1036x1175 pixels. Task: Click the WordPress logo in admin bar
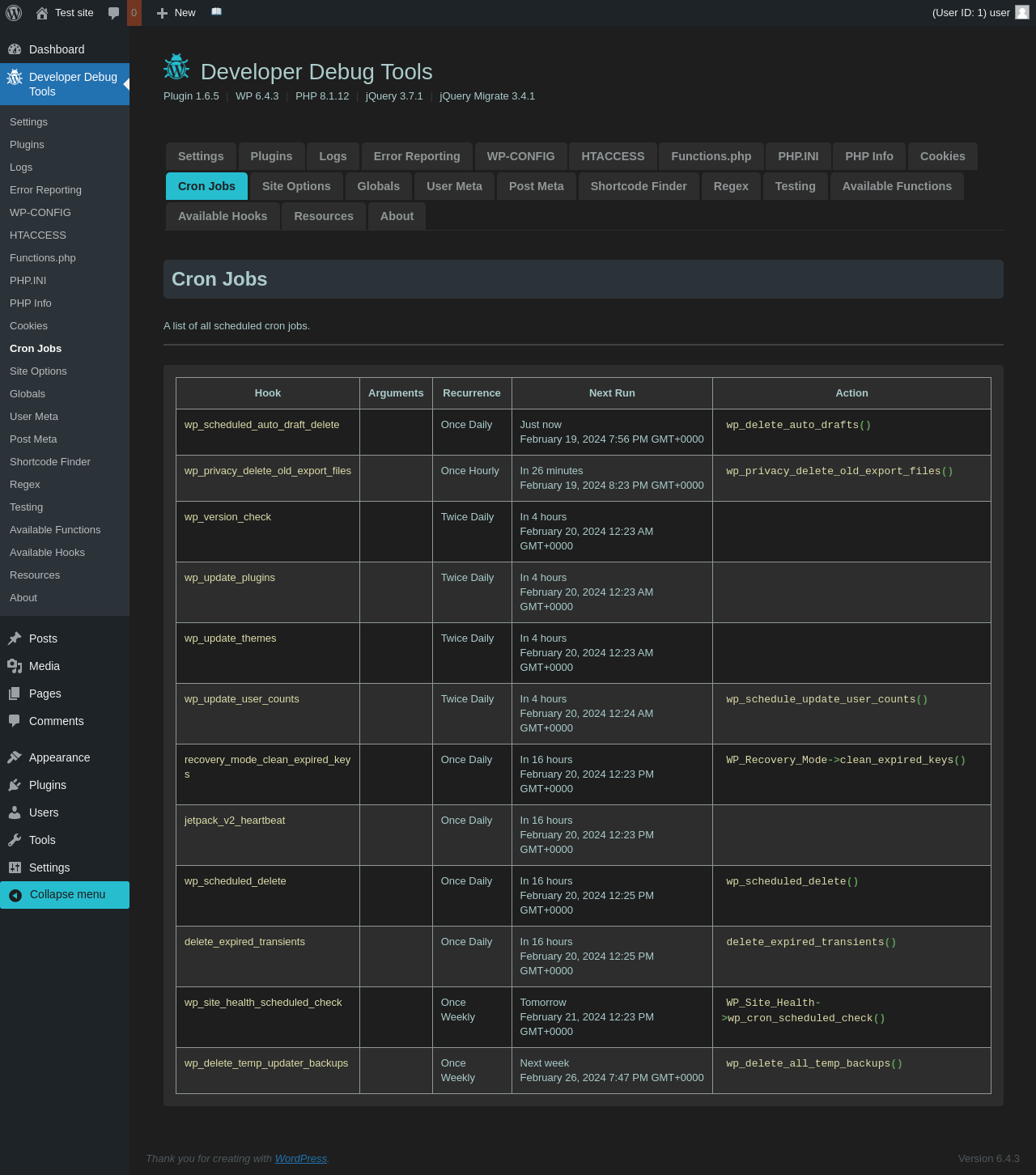(14, 13)
